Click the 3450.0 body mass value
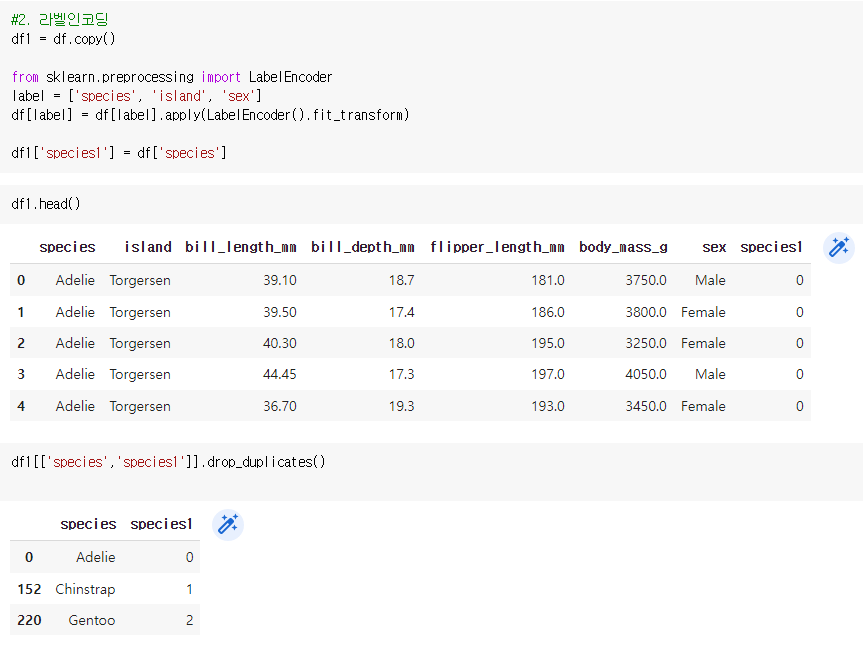 coord(646,406)
